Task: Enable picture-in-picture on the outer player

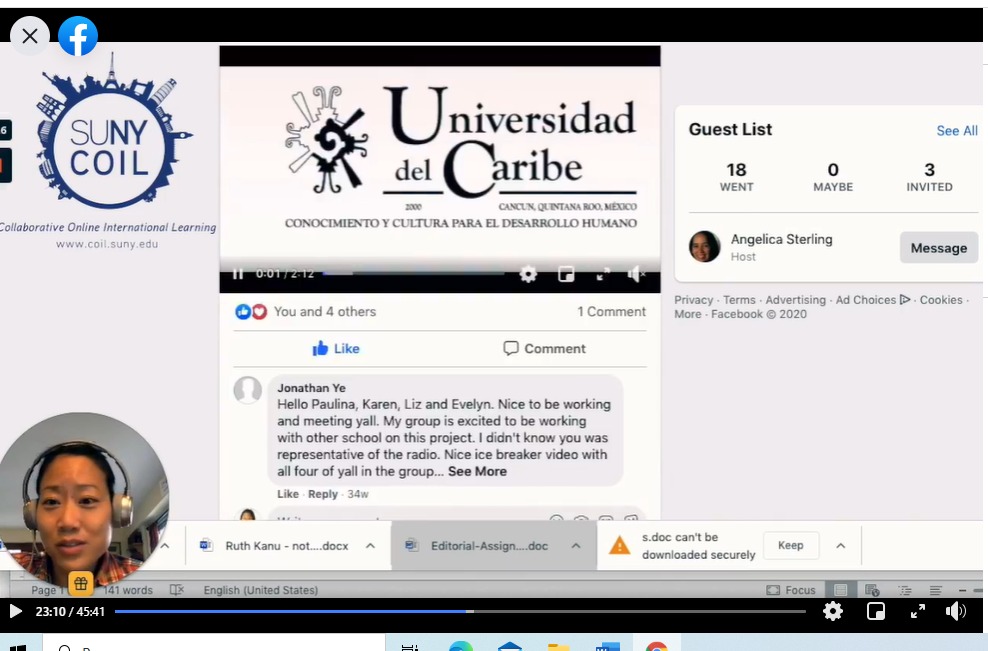Action: (876, 611)
